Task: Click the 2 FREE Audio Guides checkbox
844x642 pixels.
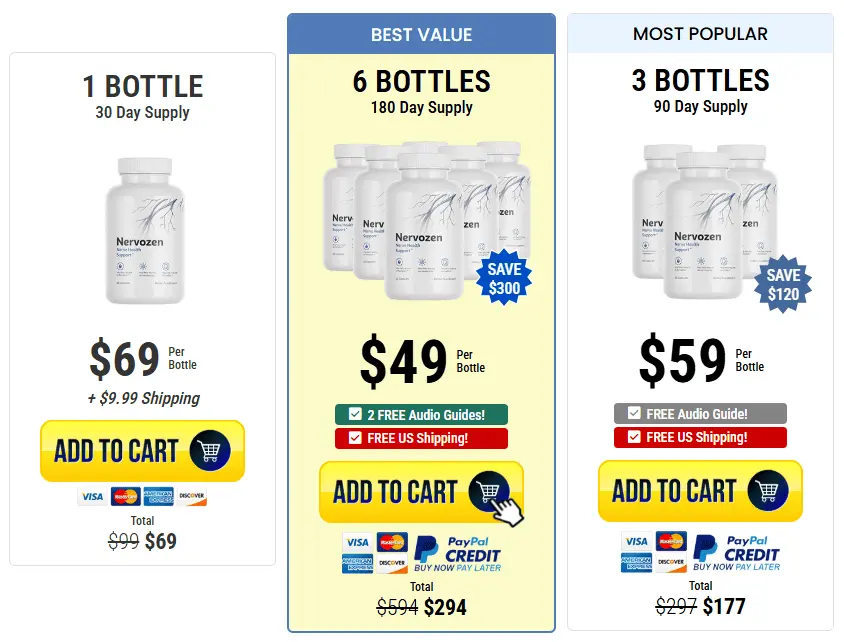Action: [x=355, y=414]
